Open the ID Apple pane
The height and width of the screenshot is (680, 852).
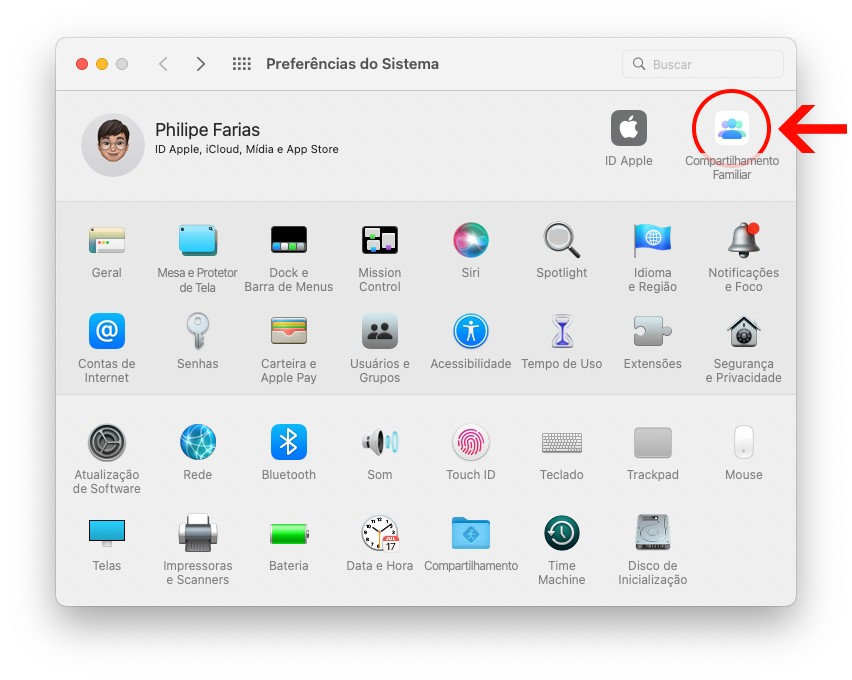[x=628, y=129]
